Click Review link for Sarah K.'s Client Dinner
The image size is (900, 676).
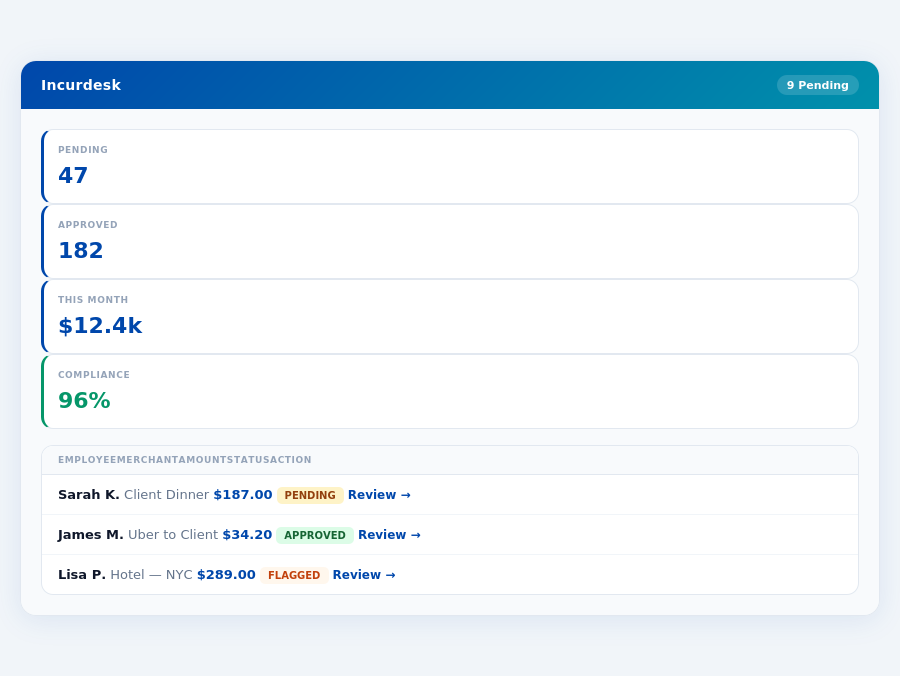click(379, 494)
